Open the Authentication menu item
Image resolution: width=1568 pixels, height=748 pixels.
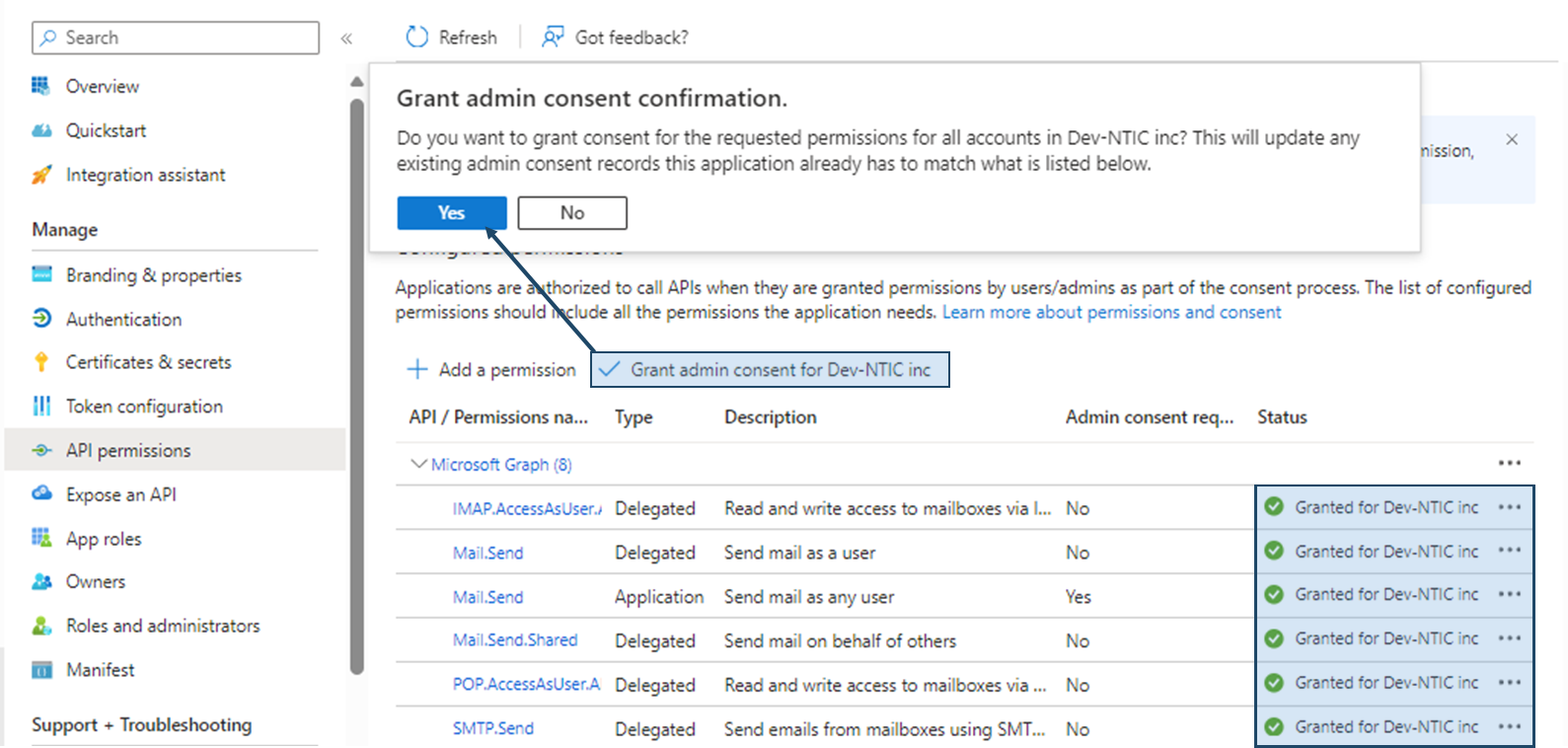click(x=123, y=319)
